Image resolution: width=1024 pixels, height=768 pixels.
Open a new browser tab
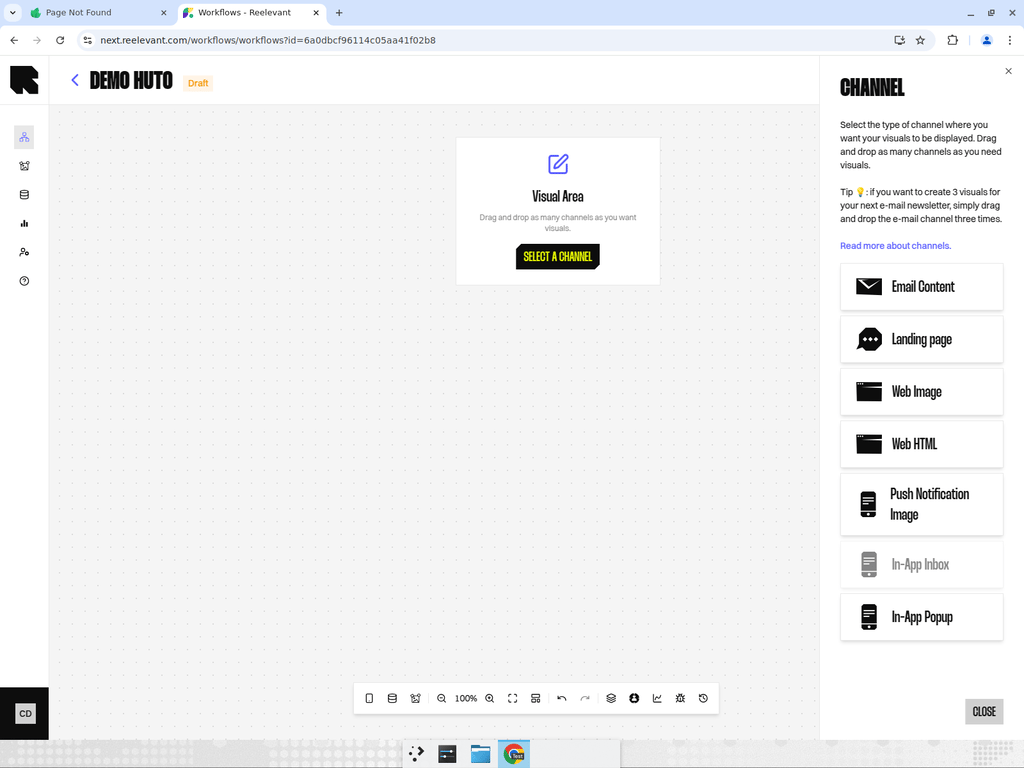coord(339,12)
